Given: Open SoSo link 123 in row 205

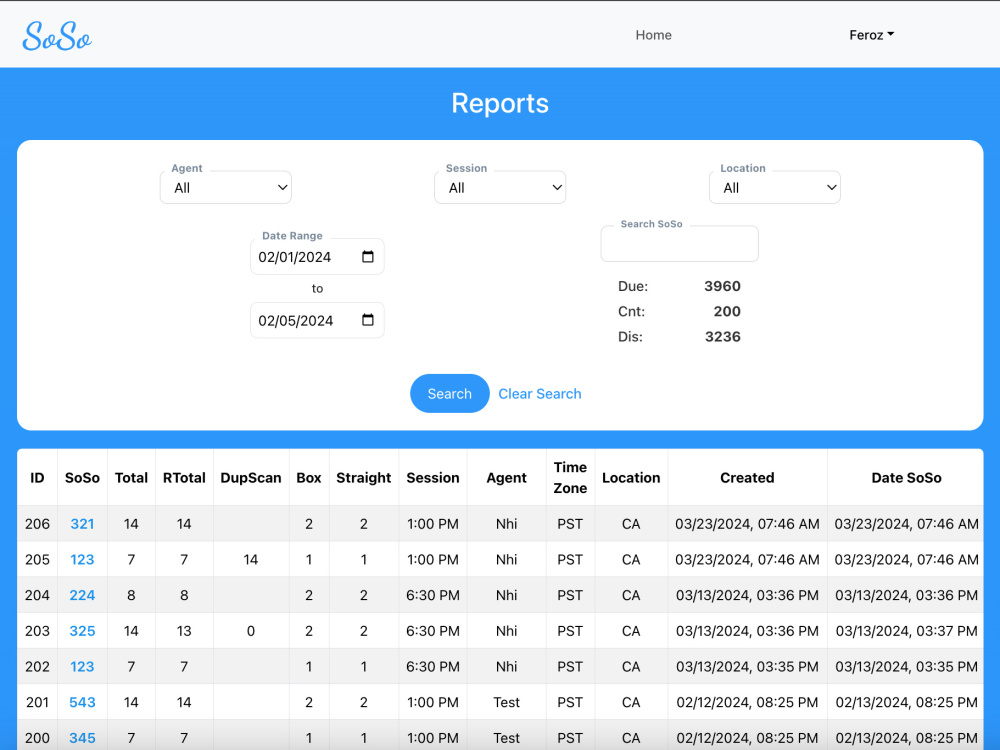Looking at the screenshot, I should pos(82,559).
